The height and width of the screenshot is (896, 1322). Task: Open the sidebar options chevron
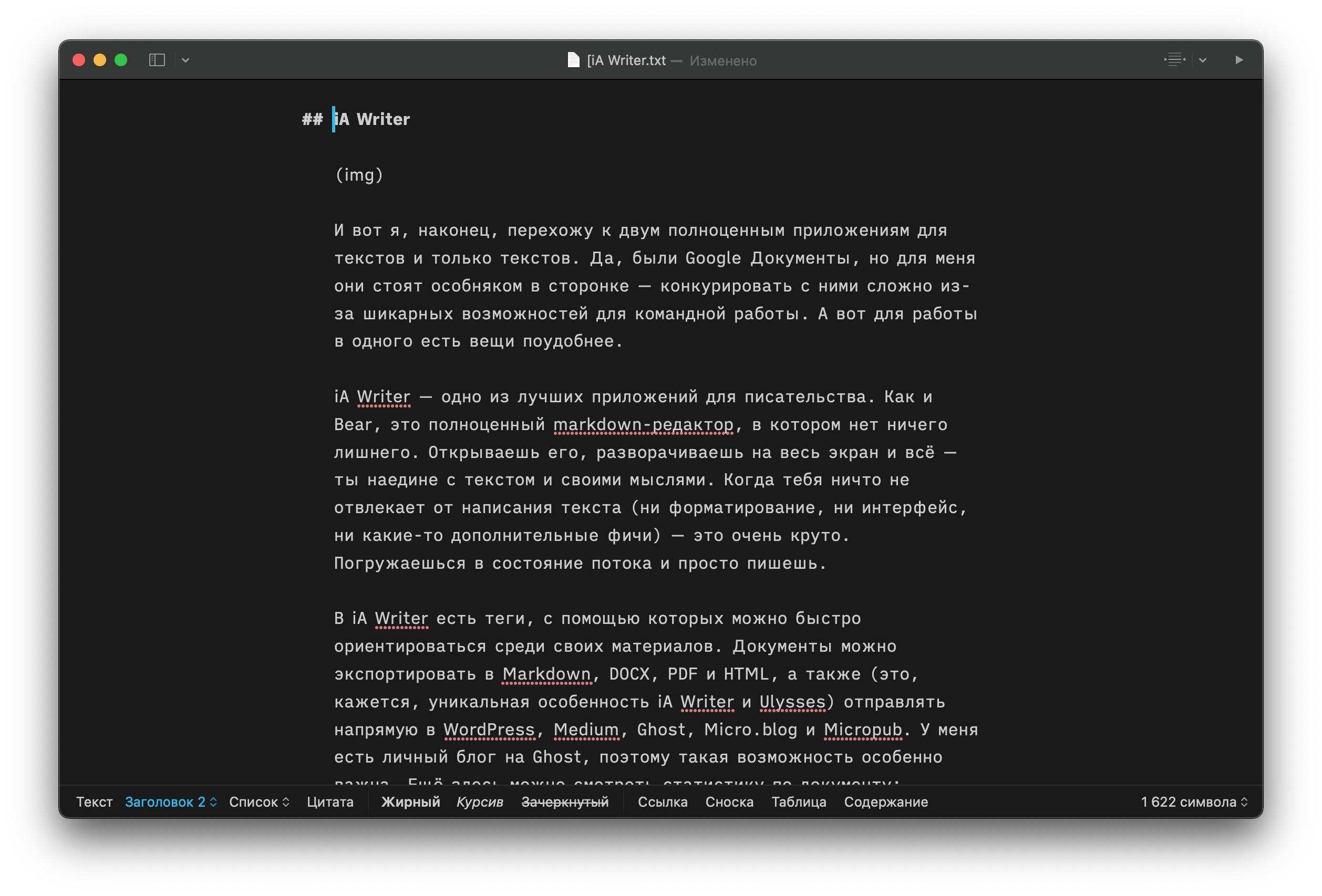(185, 60)
